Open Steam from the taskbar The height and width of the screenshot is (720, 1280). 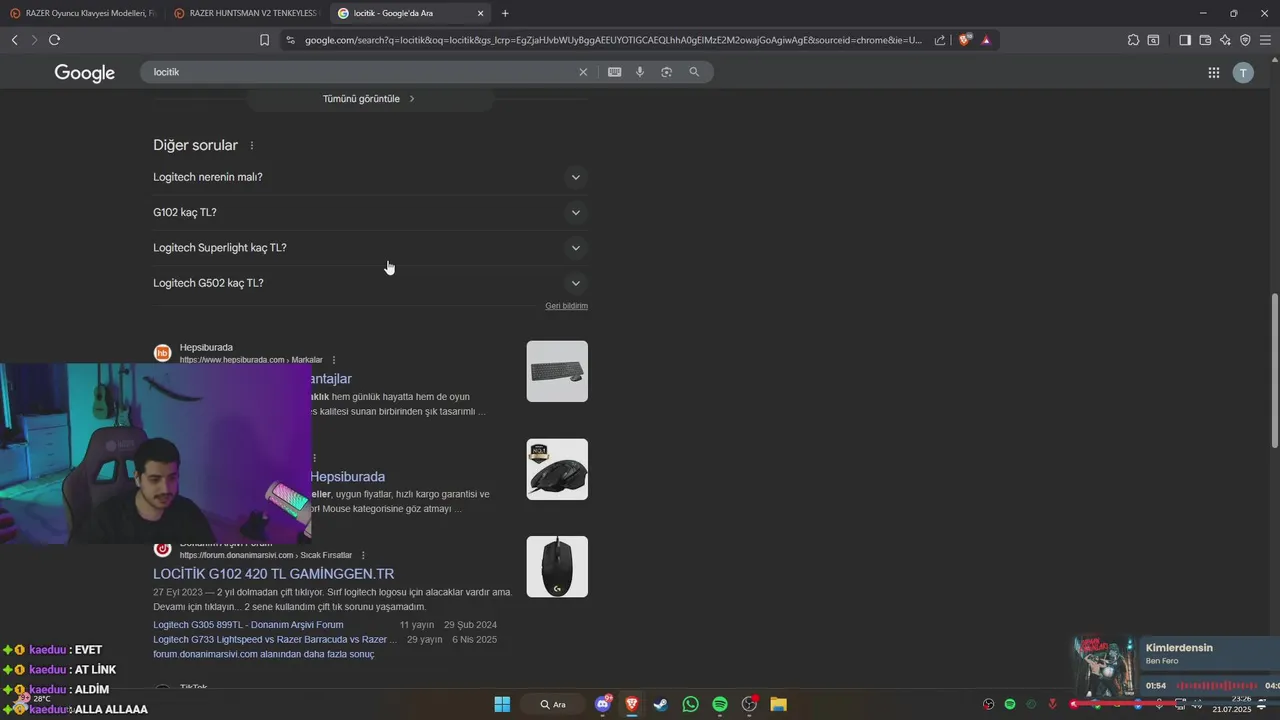[x=661, y=704]
